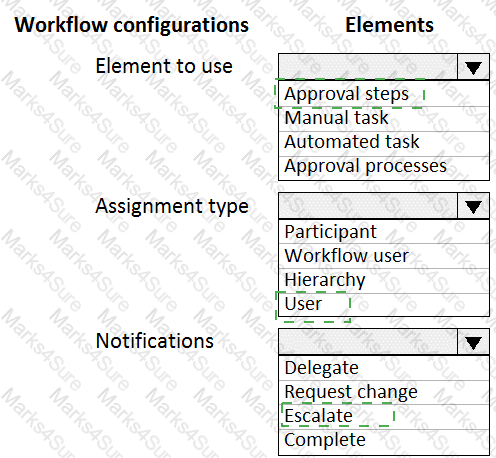Open the Notifications dropdown arrow
The height and width of the screenshot is (458, 496).
click(473, 342)
